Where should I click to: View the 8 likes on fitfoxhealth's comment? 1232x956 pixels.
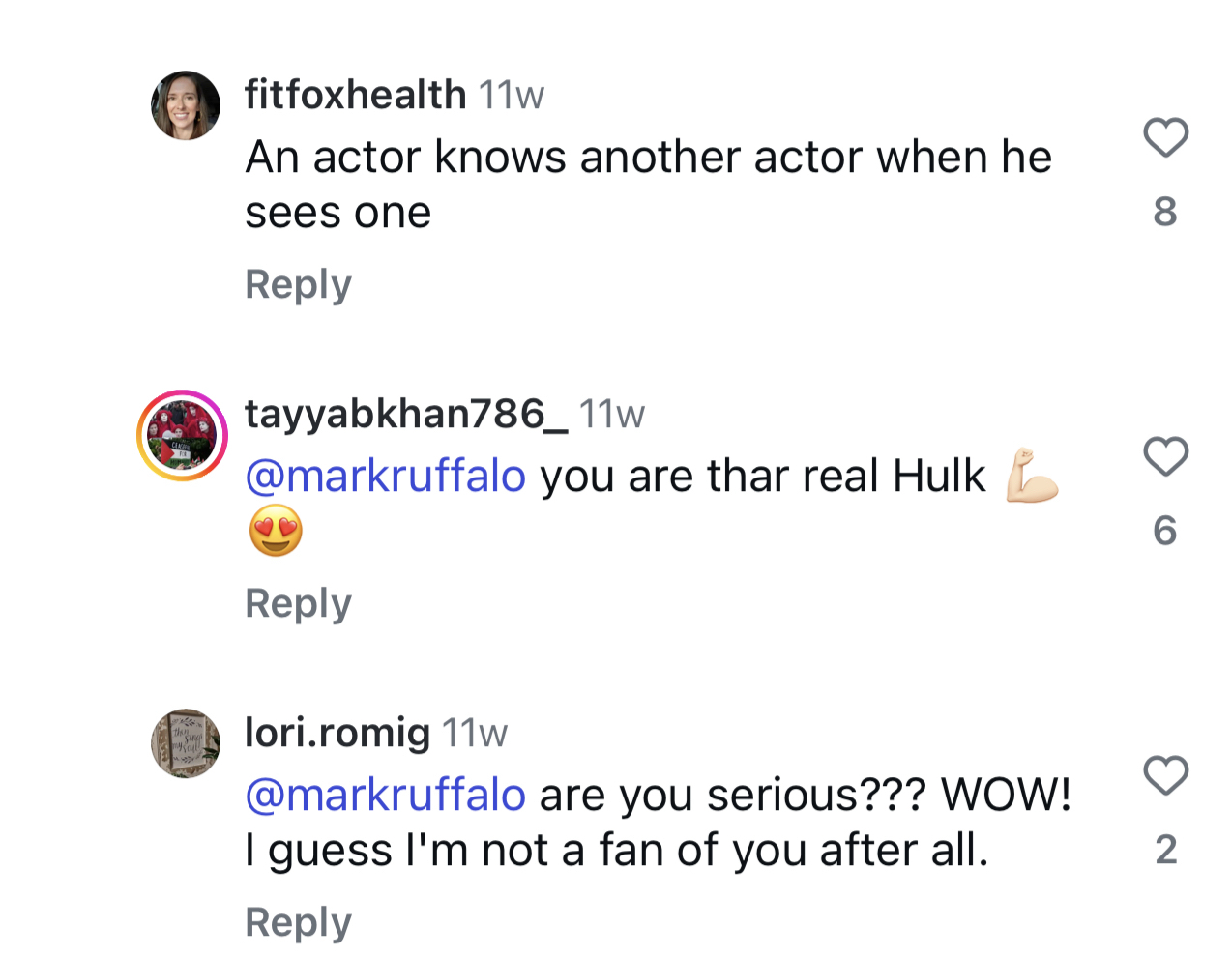(x=1165, y=211)
